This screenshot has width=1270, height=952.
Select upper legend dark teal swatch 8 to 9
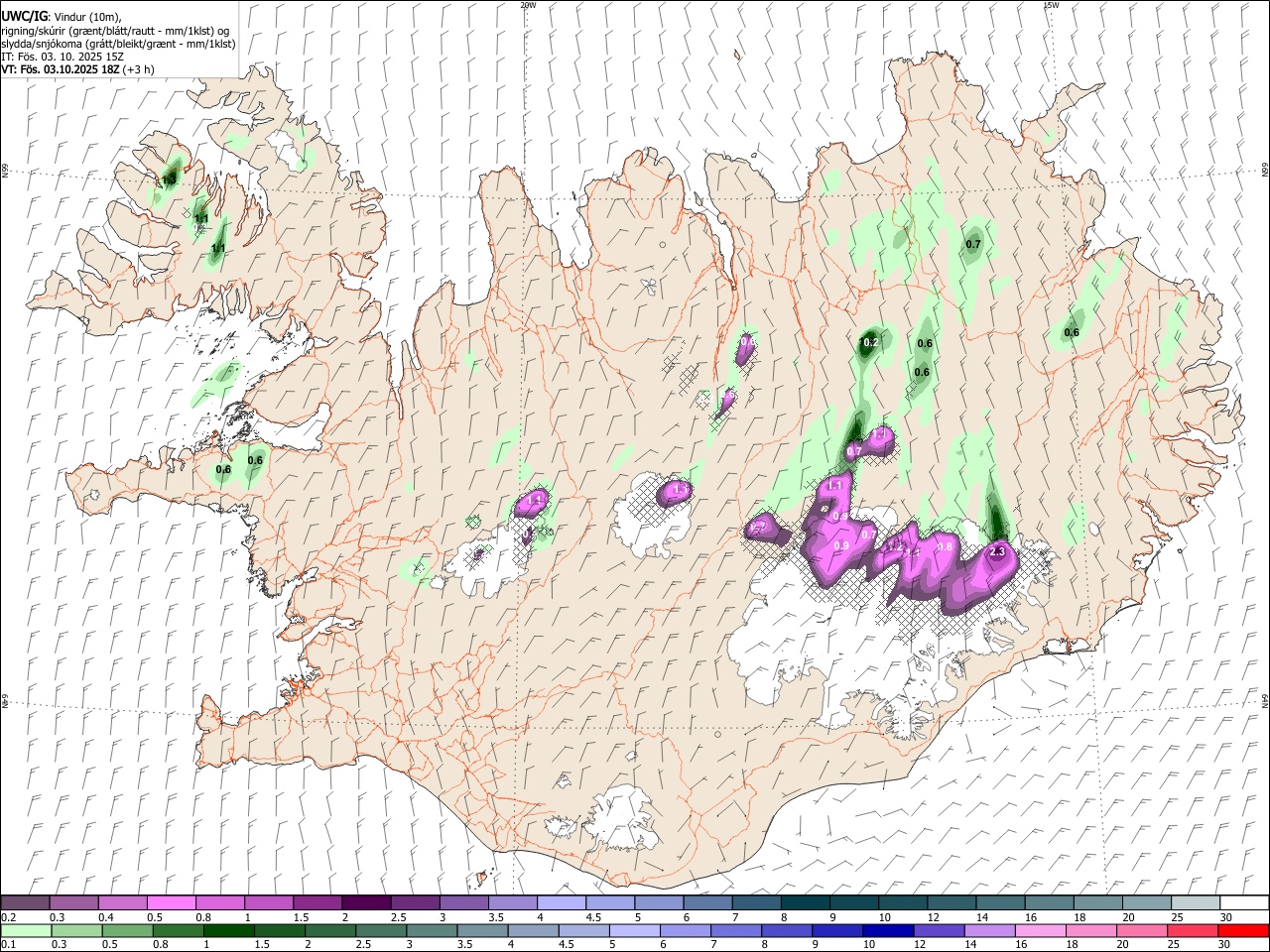[x=804, y=903]
